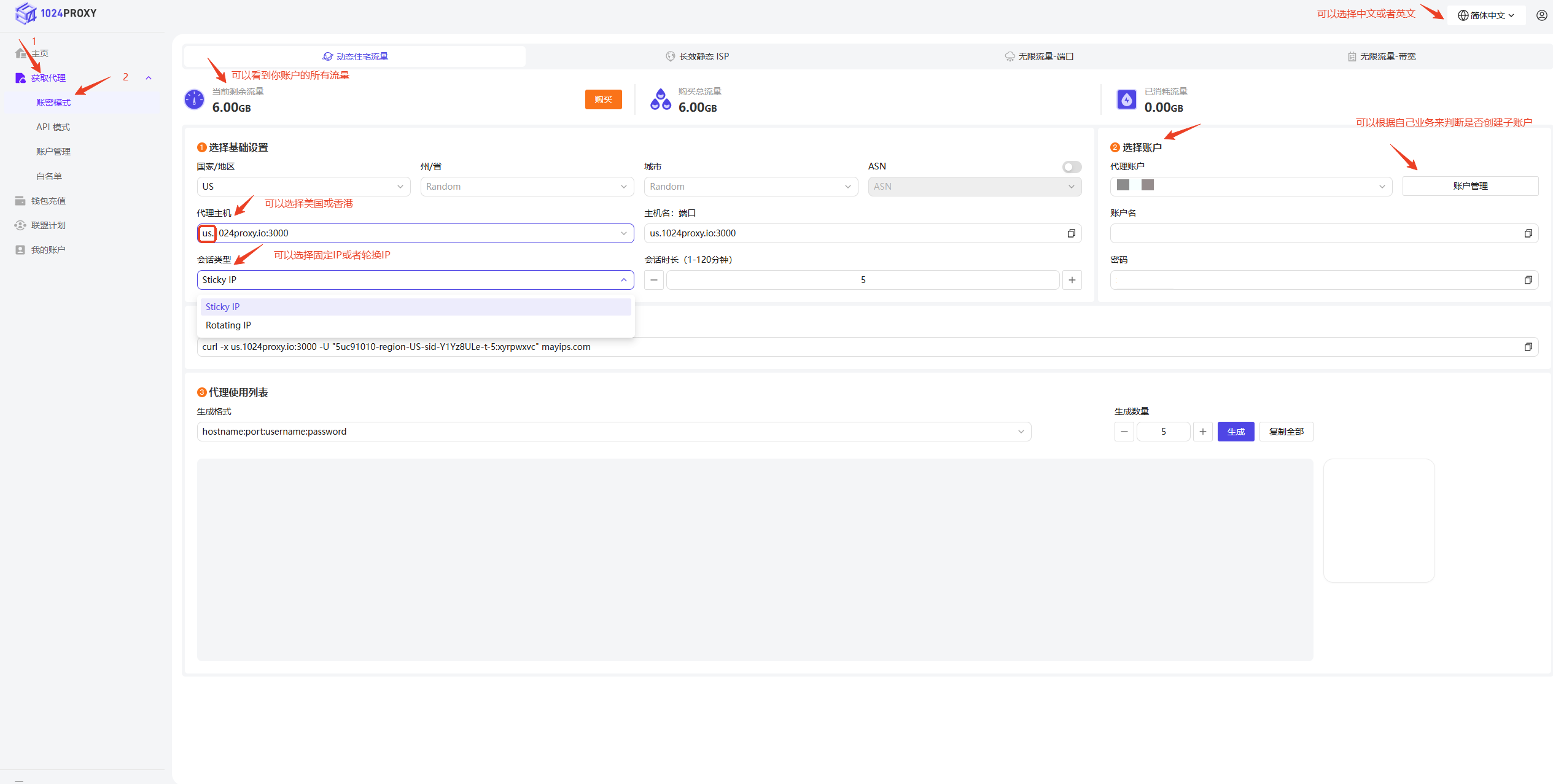
Task: Click the blue generate button
Action: (x=1236, y=432)
